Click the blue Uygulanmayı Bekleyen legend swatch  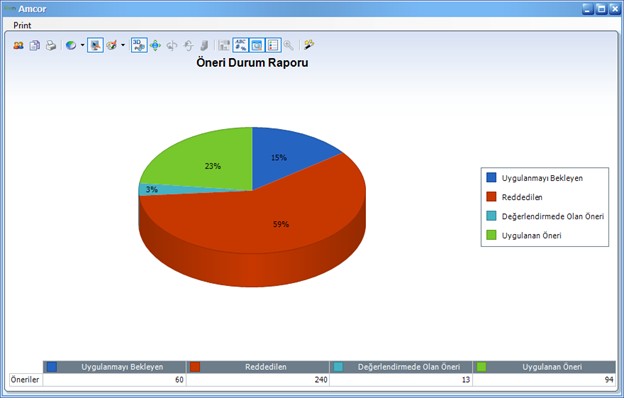[x=491, y=178]
